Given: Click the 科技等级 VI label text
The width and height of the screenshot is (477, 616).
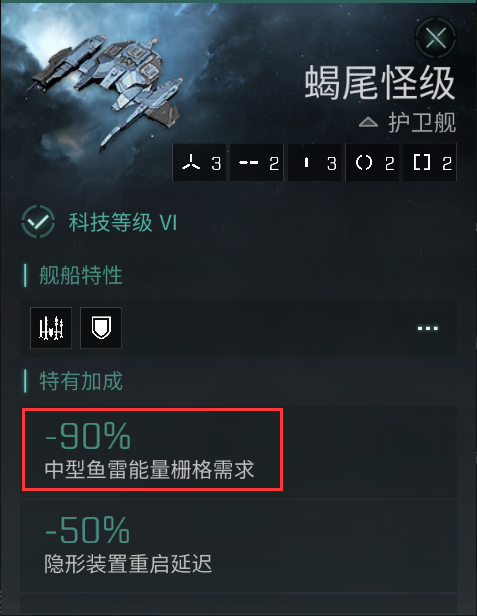Looking at the screenshot, I should click(123, 222).
